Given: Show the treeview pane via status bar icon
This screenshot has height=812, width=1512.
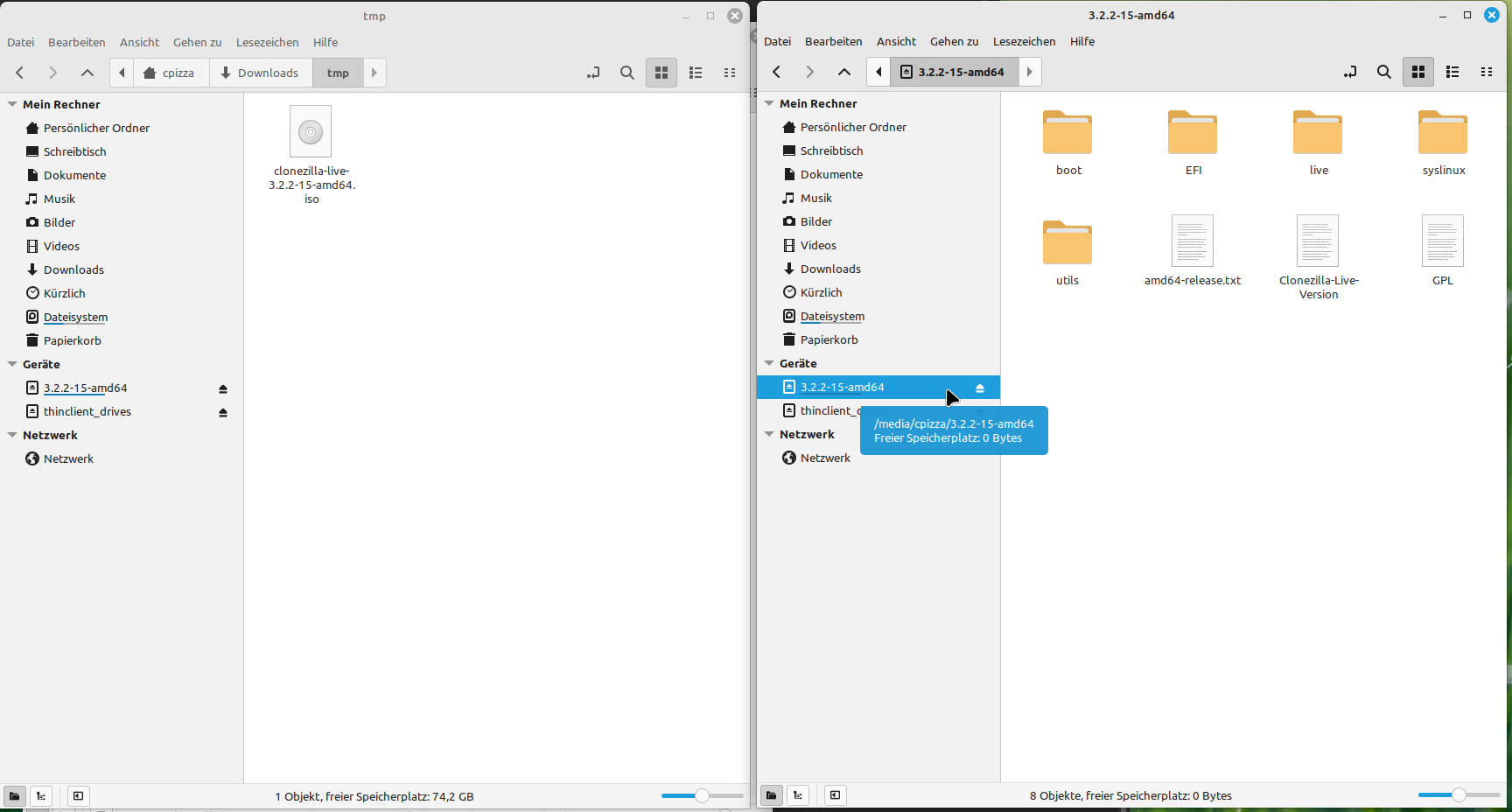Looking at the screenshot, I should 41,796.
